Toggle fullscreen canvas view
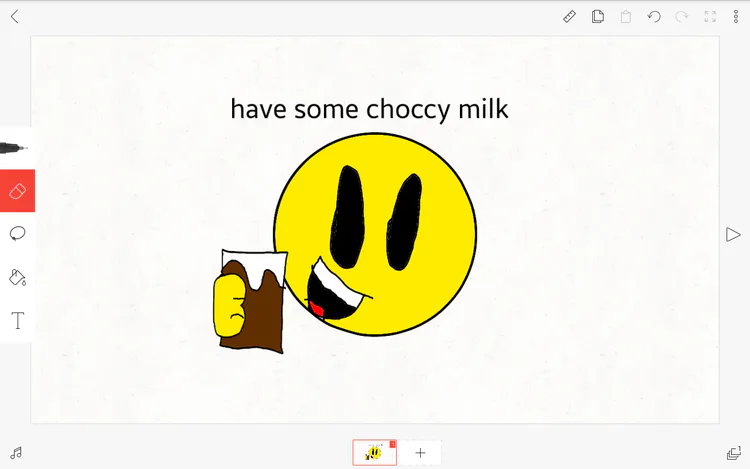 [x=710, y=17]
